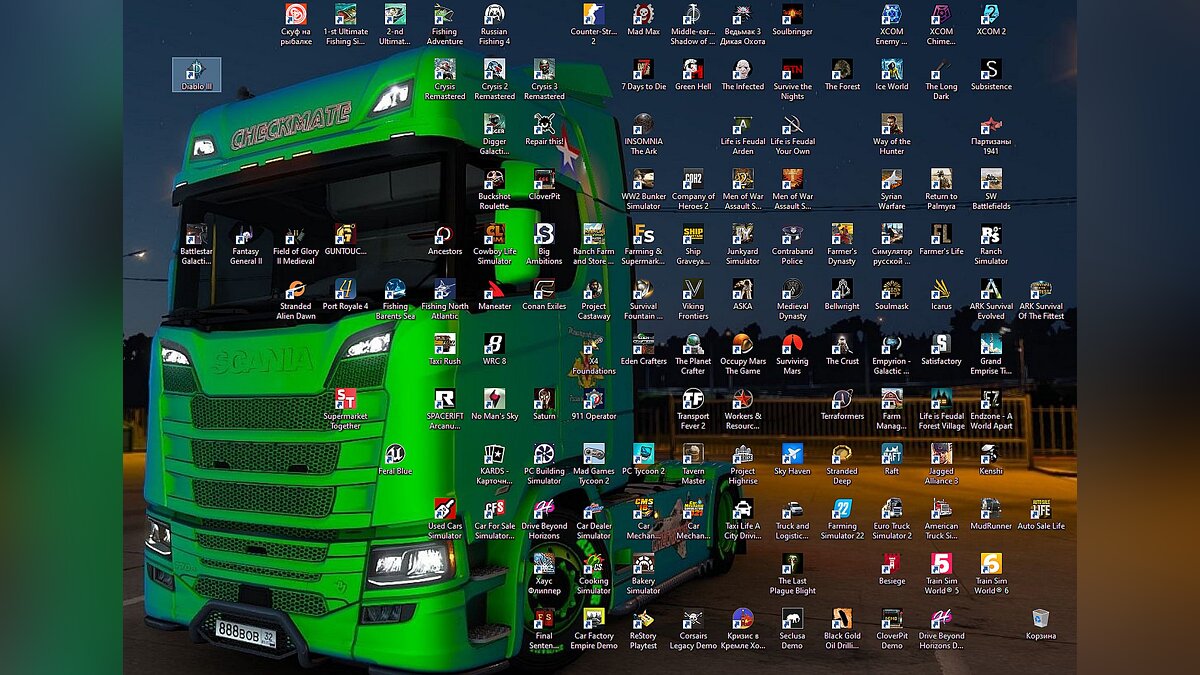1200x675 pixels.
Task: Open the 7 Days to Die icon
Action: click(643, 75)
